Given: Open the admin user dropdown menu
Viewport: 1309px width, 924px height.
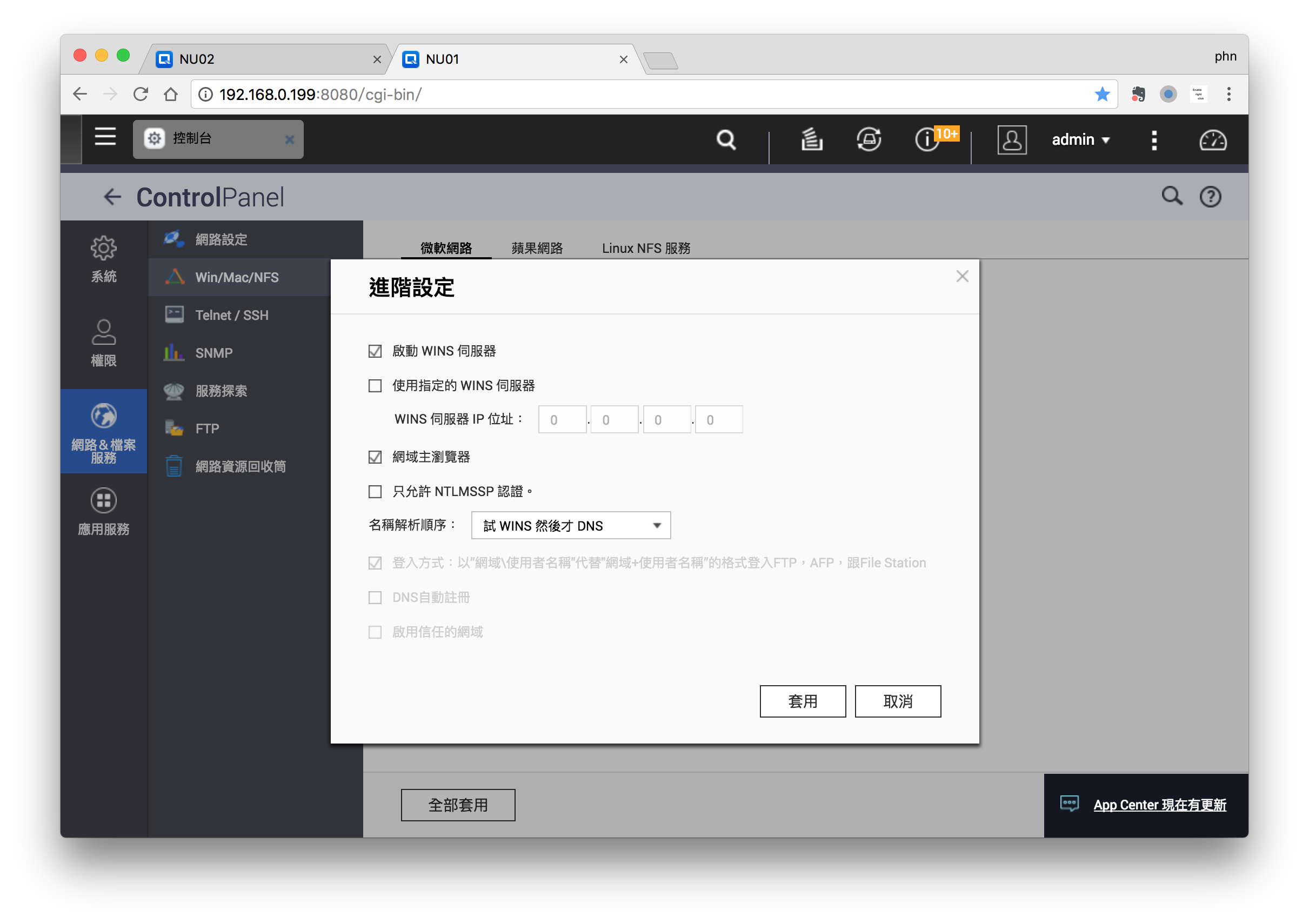Looking at the screenshot, I should (1080, 139).
